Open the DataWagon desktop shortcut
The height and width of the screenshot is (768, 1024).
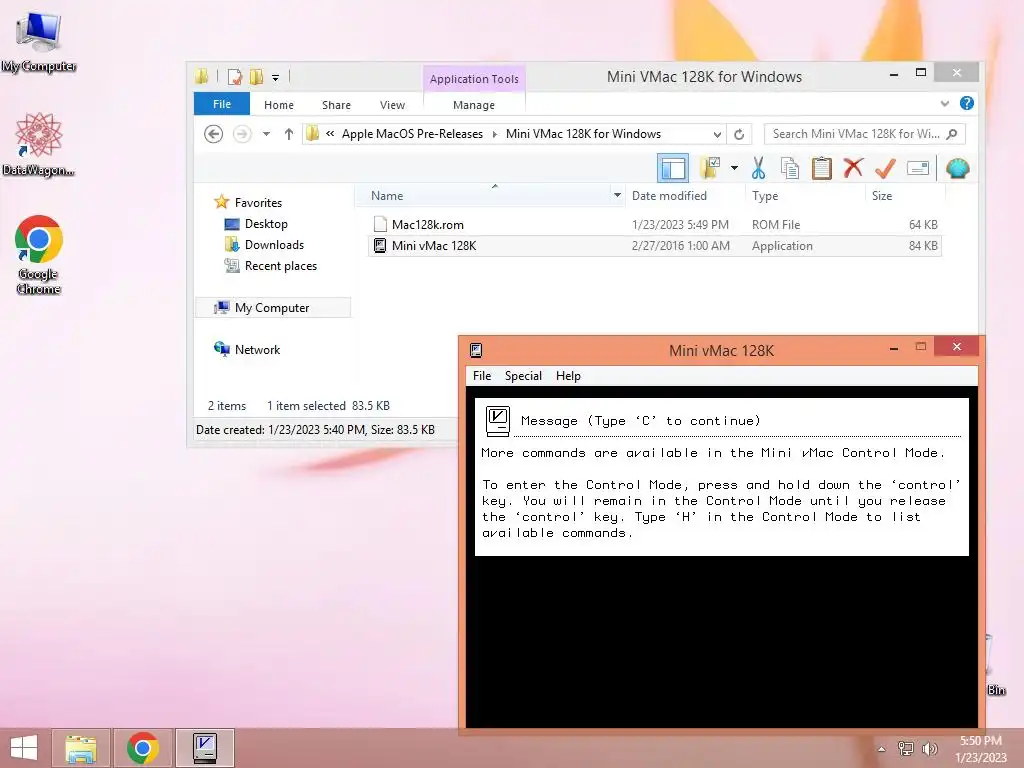39,145
